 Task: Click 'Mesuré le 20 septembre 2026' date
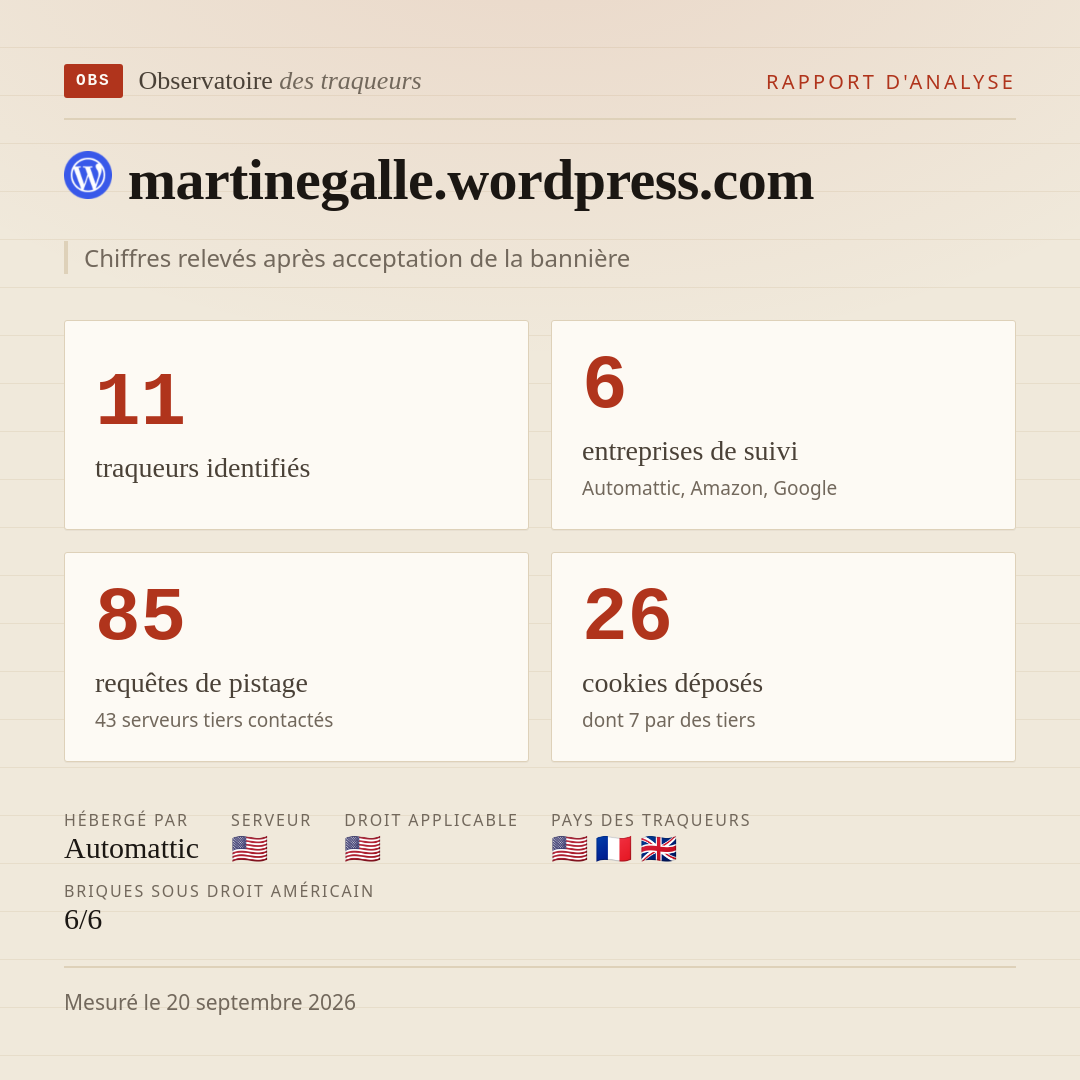click(x=210, y=1002)
